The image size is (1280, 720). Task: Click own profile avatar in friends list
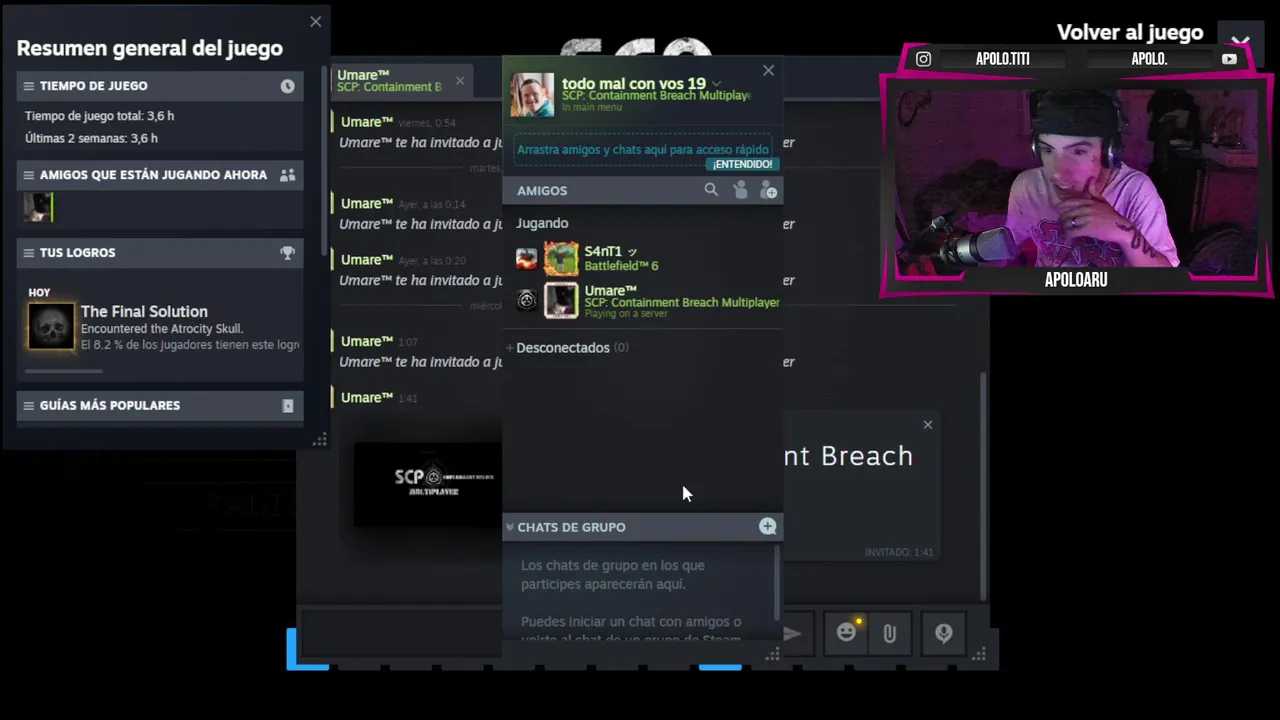pyautogui.click(x=532, y=95)
